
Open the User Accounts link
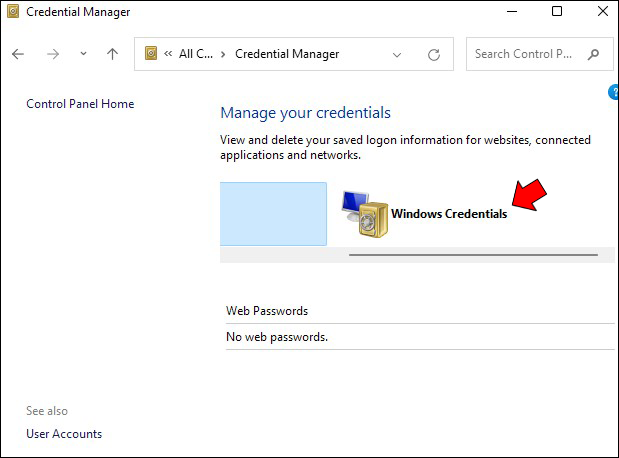pyautogui.click(x=64, y=434)
